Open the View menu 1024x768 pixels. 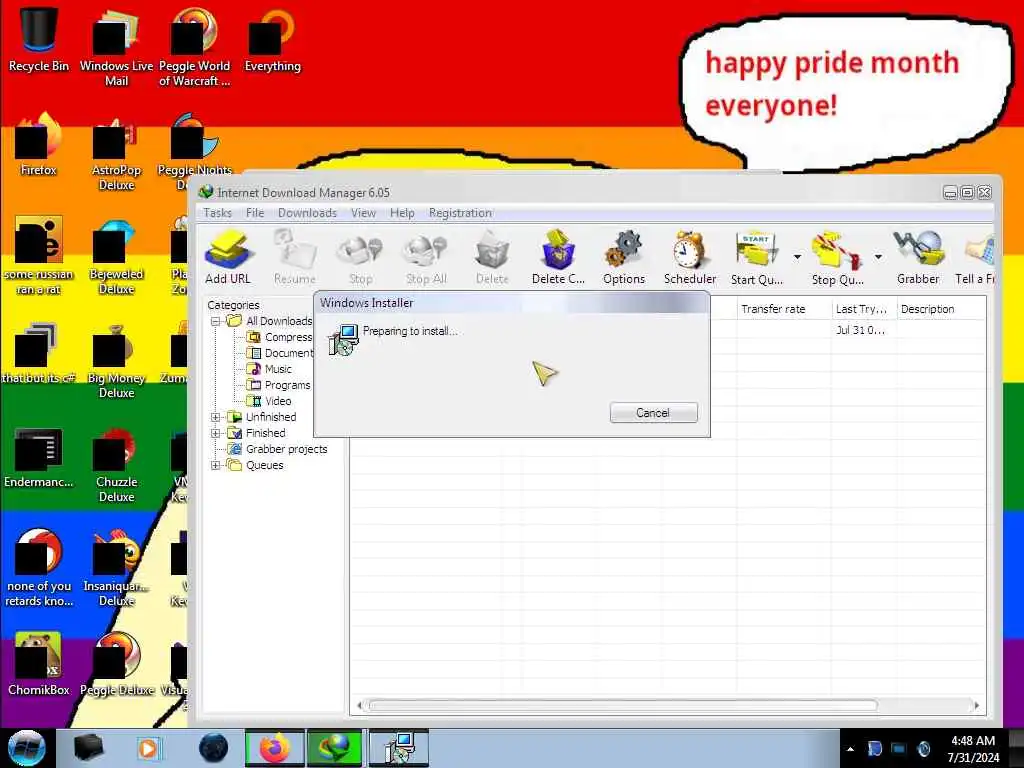coord(363,213)
